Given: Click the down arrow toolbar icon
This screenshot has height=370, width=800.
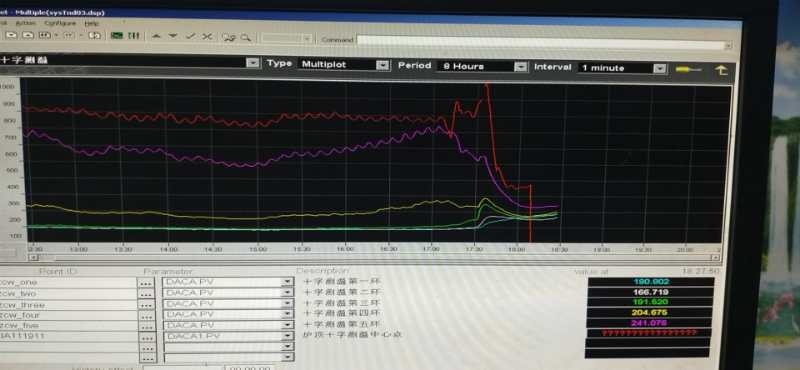Looking at the screenshot, I should click(x=173, y=36).
